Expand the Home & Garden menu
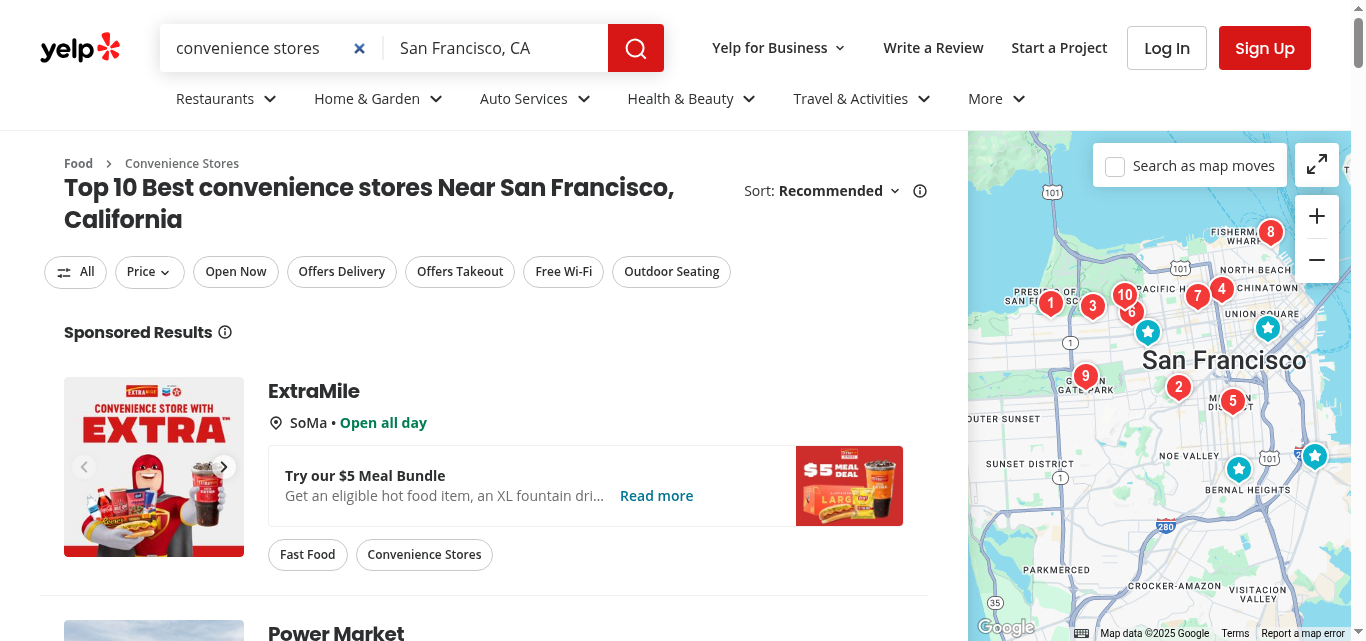The width and height of the screenshot is (1366, 641). [378, 99]
